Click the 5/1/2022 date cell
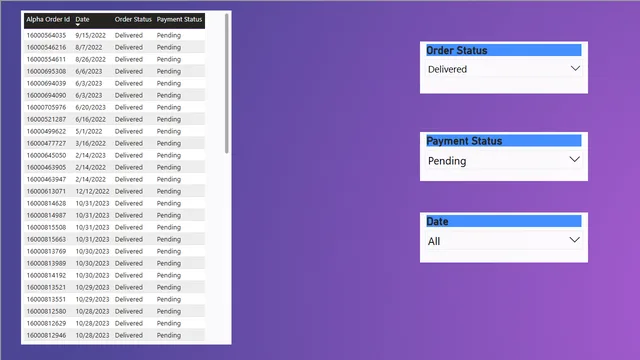640x360 pixels. click(x=89, y=131)
